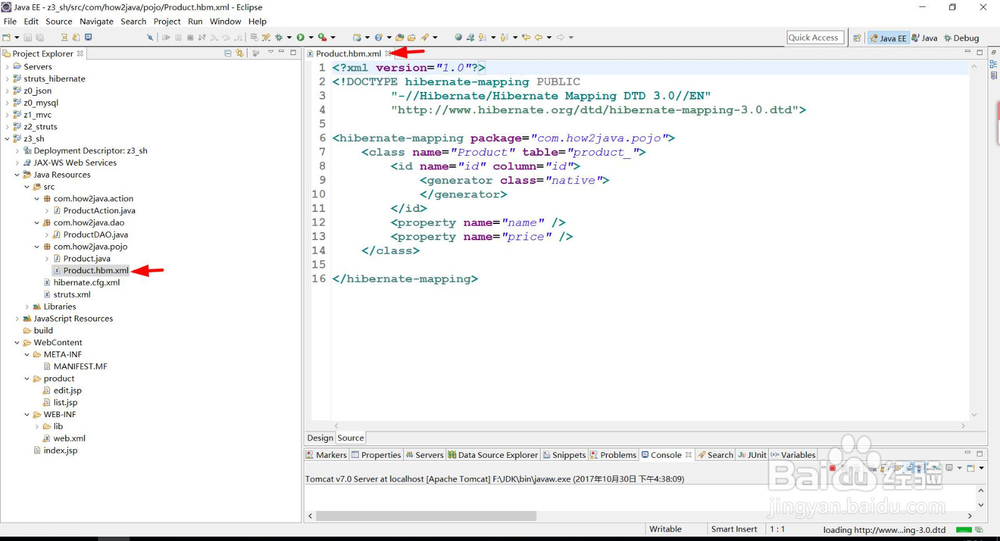
Task: Click red Terminate button in Console
Action: pyautogui.click(x=832, y=468)
